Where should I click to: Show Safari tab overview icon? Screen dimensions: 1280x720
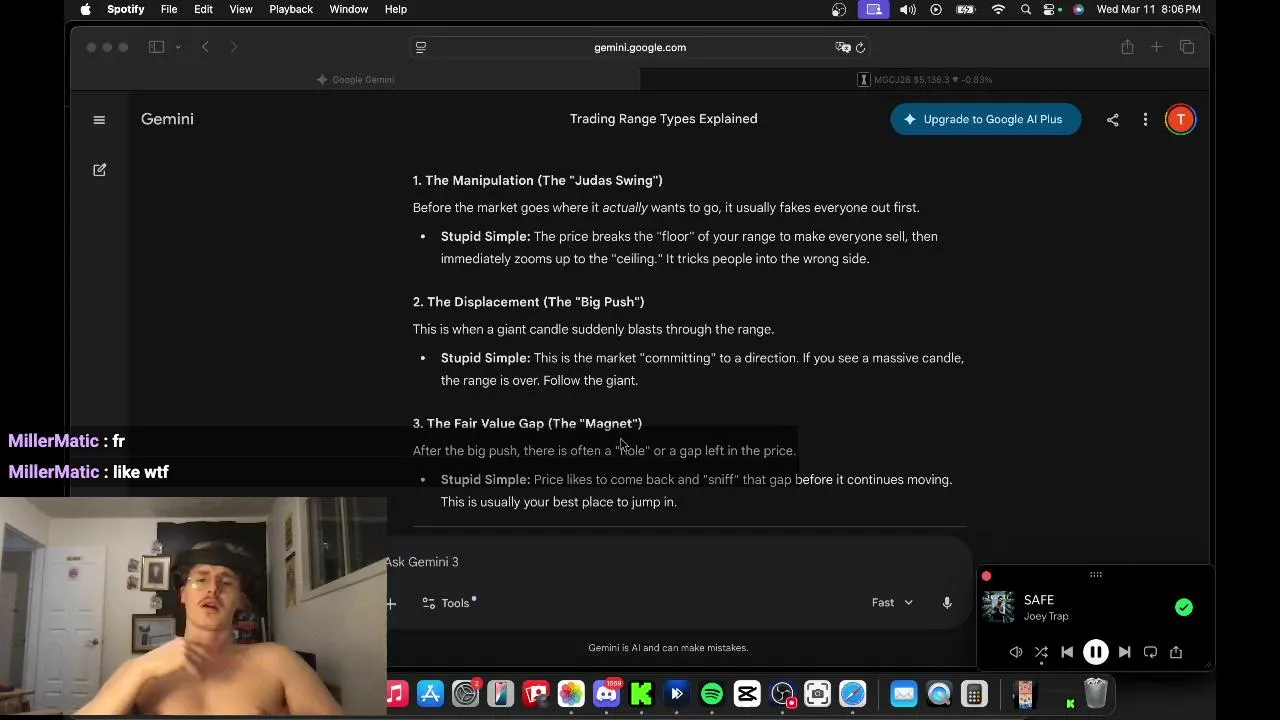pos(1187,47)
